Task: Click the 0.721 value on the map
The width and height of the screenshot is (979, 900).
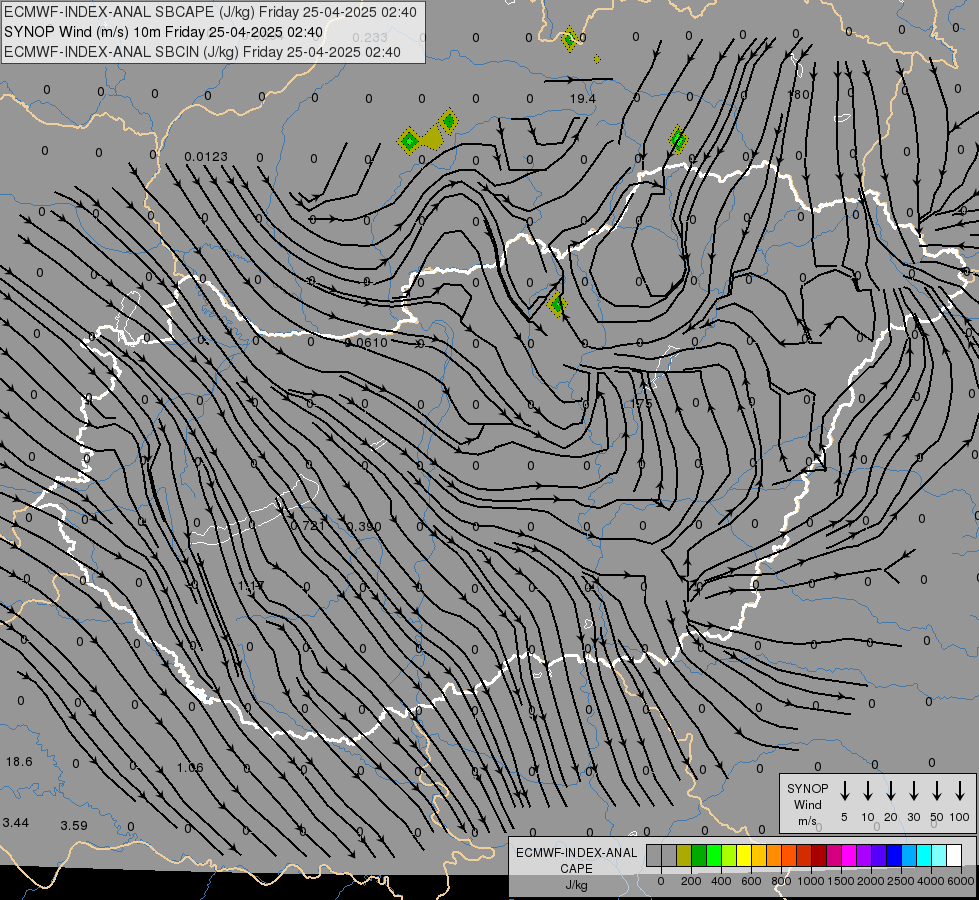Action: (308, 525)
